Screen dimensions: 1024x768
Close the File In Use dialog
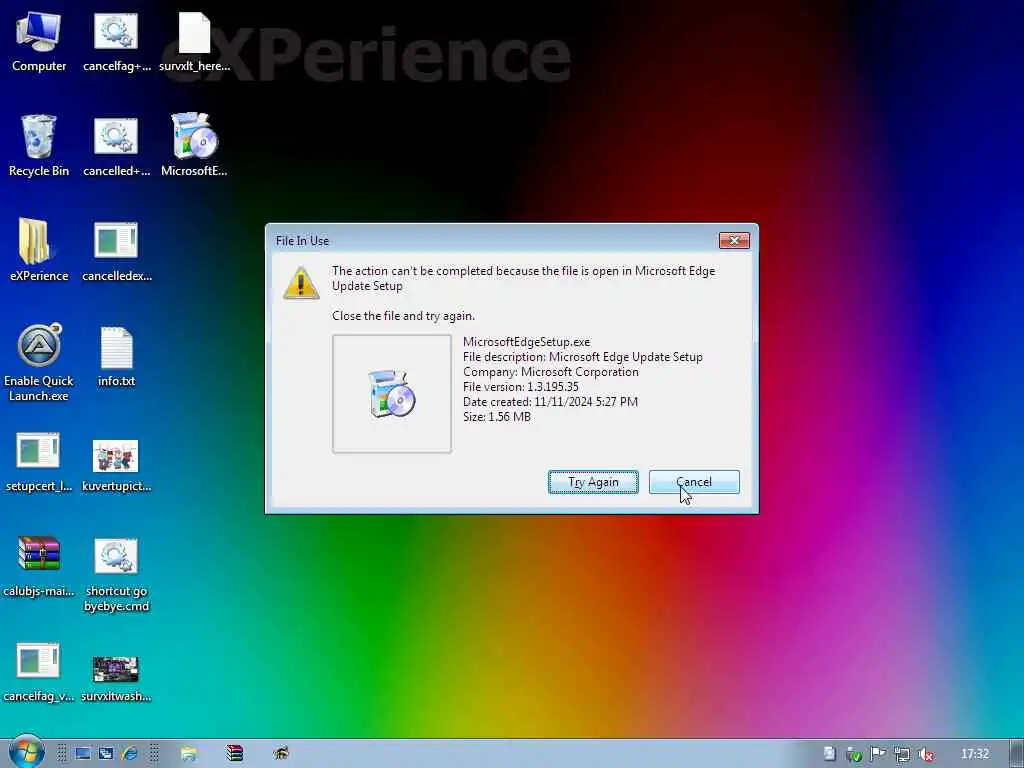point(734,240)
